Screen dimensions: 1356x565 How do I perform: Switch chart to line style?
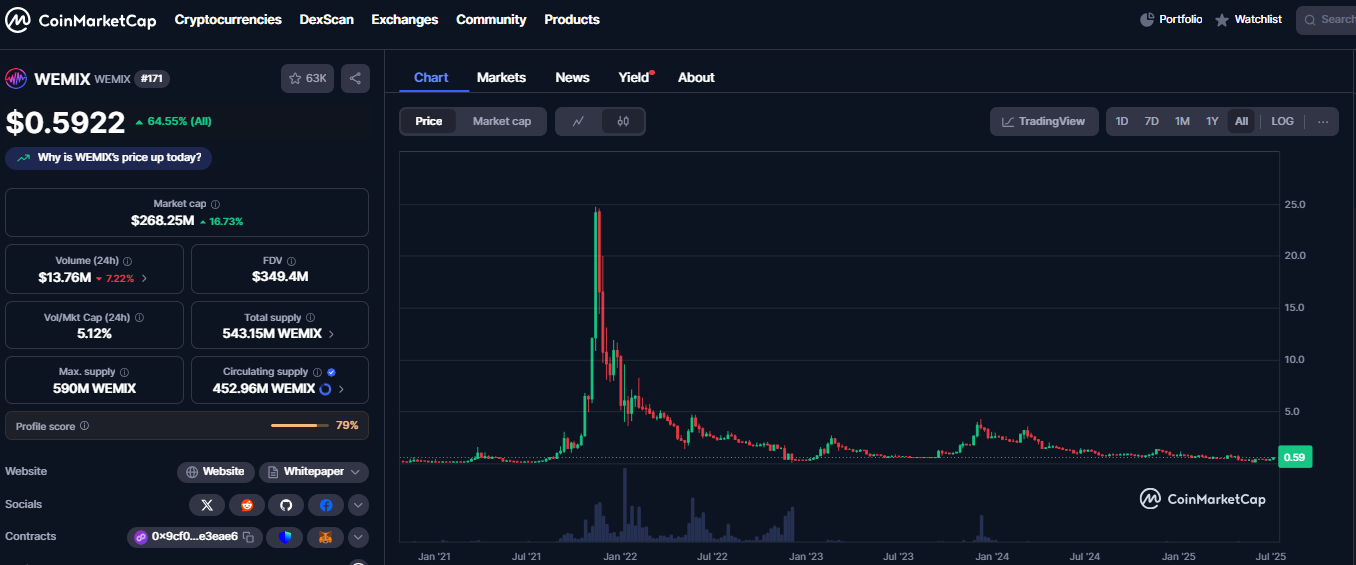coord(579,121)
